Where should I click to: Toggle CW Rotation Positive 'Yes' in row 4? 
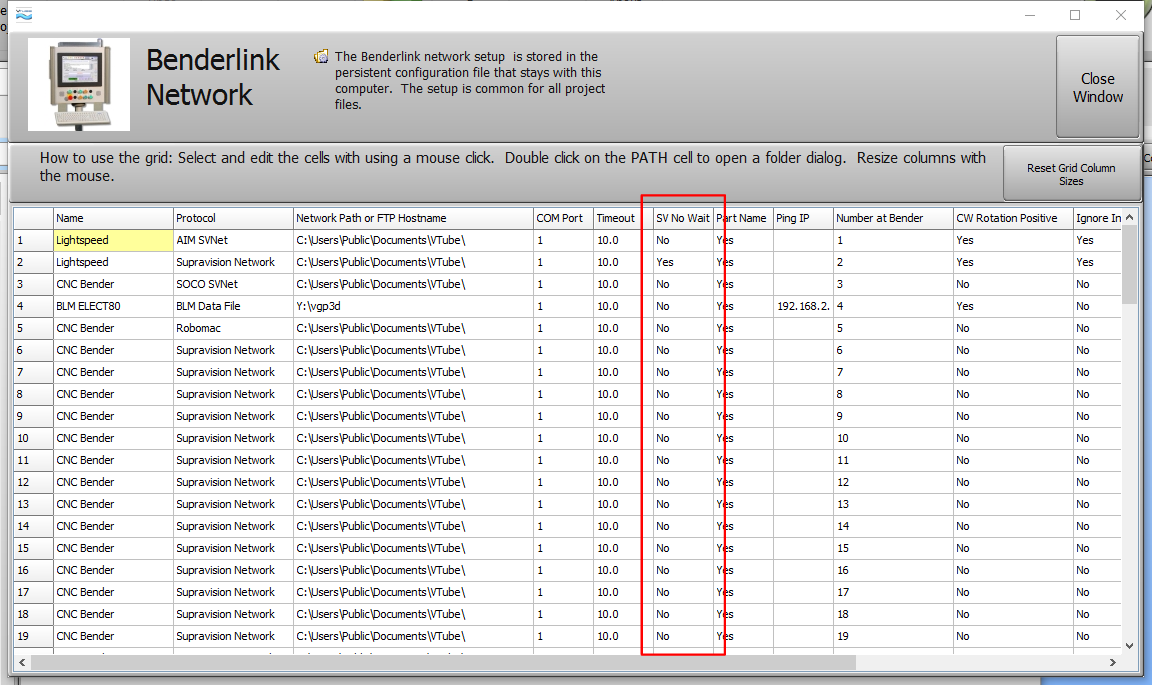point(1012,306)
